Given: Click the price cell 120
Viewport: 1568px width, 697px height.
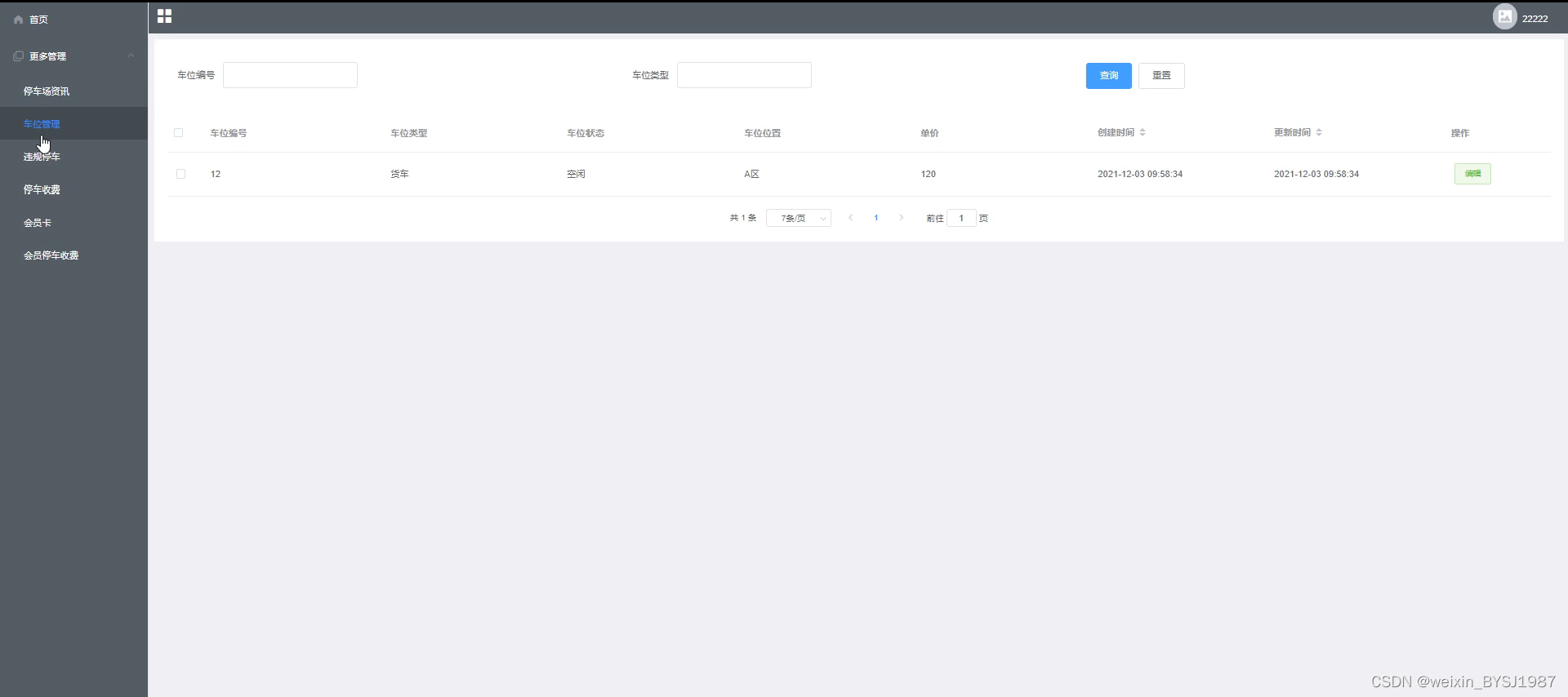Looking at the screenshot, I should 929,174.
